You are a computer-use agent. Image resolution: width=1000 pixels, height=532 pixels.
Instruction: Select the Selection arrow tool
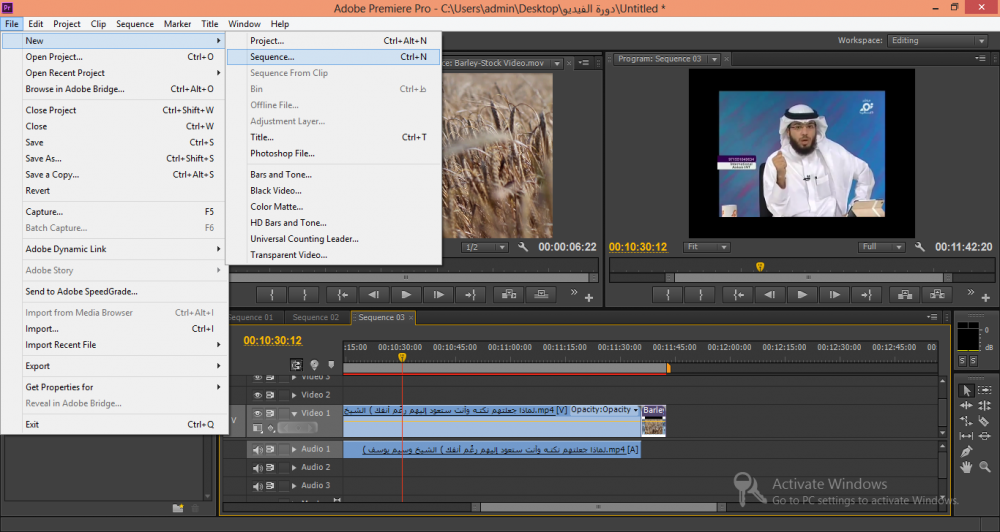966,390
